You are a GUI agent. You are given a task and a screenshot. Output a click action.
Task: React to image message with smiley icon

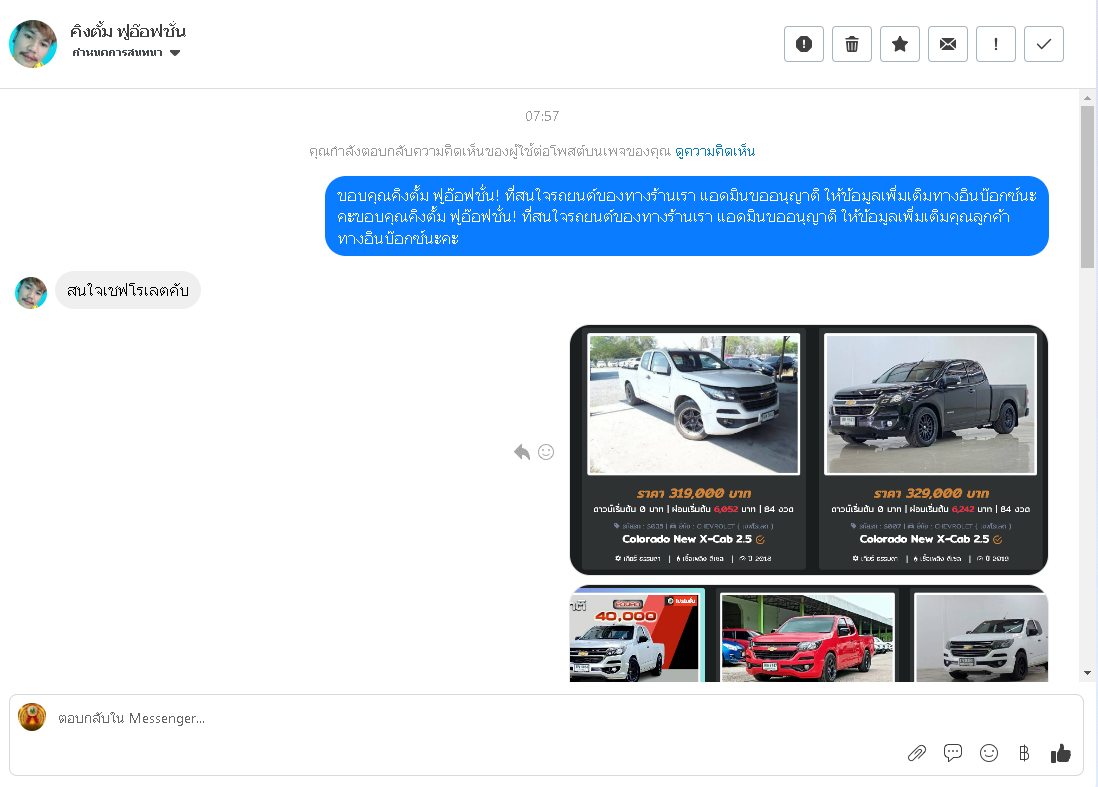coord(546,452)
